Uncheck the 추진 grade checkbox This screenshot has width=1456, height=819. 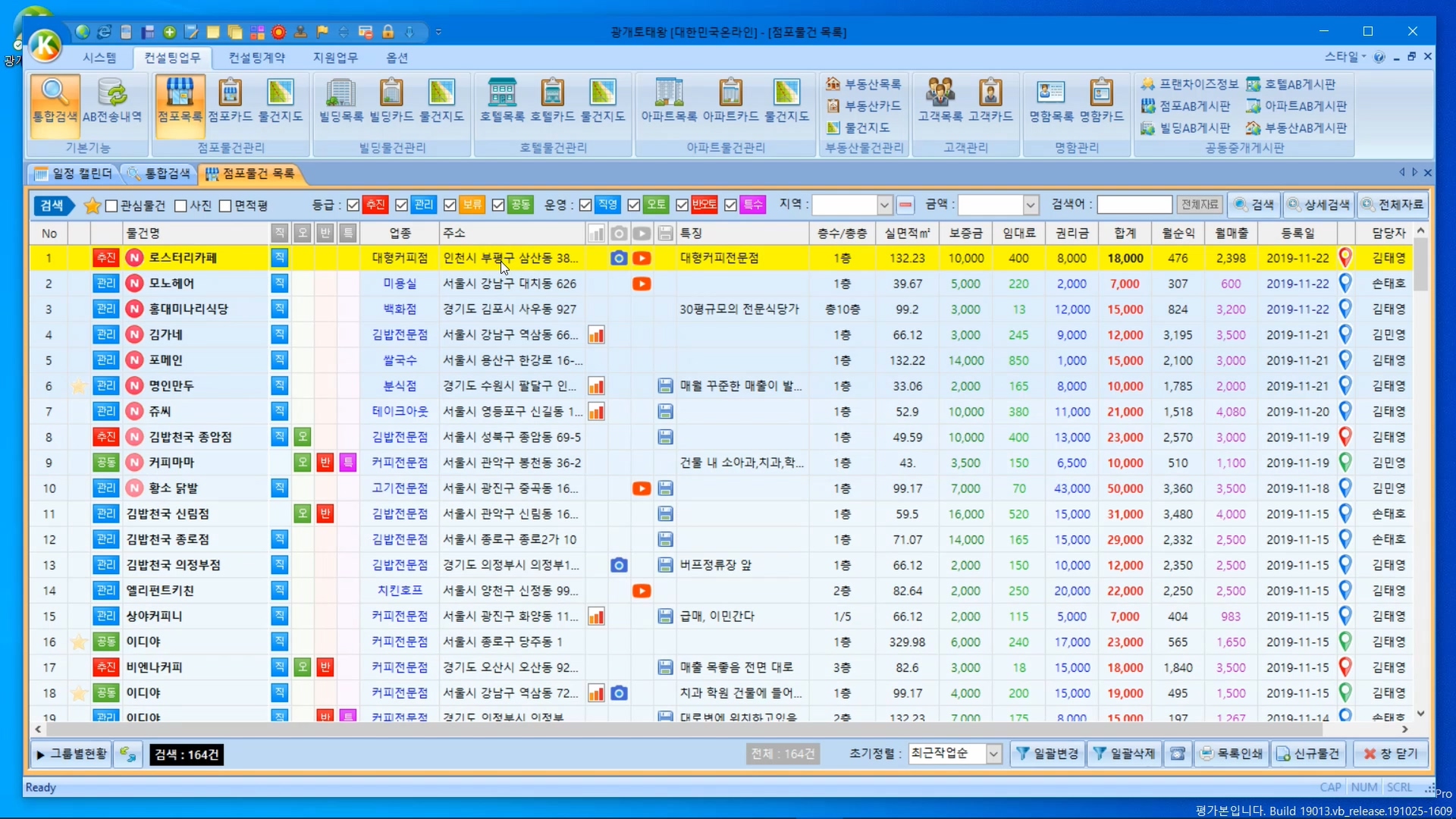click(353, 205)
